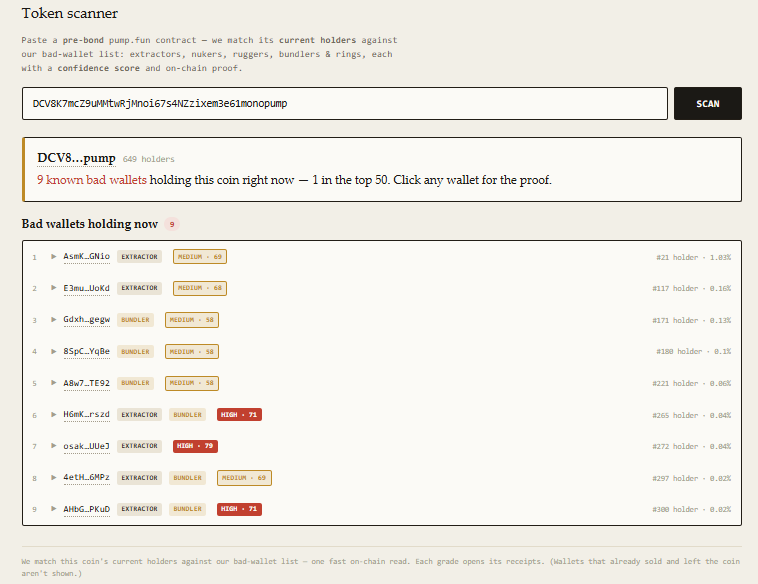Click EXTRACTOR tag on AHbG…PKuD row
The height and width of the screenshot is (584, 758).
tap(139, 509)
